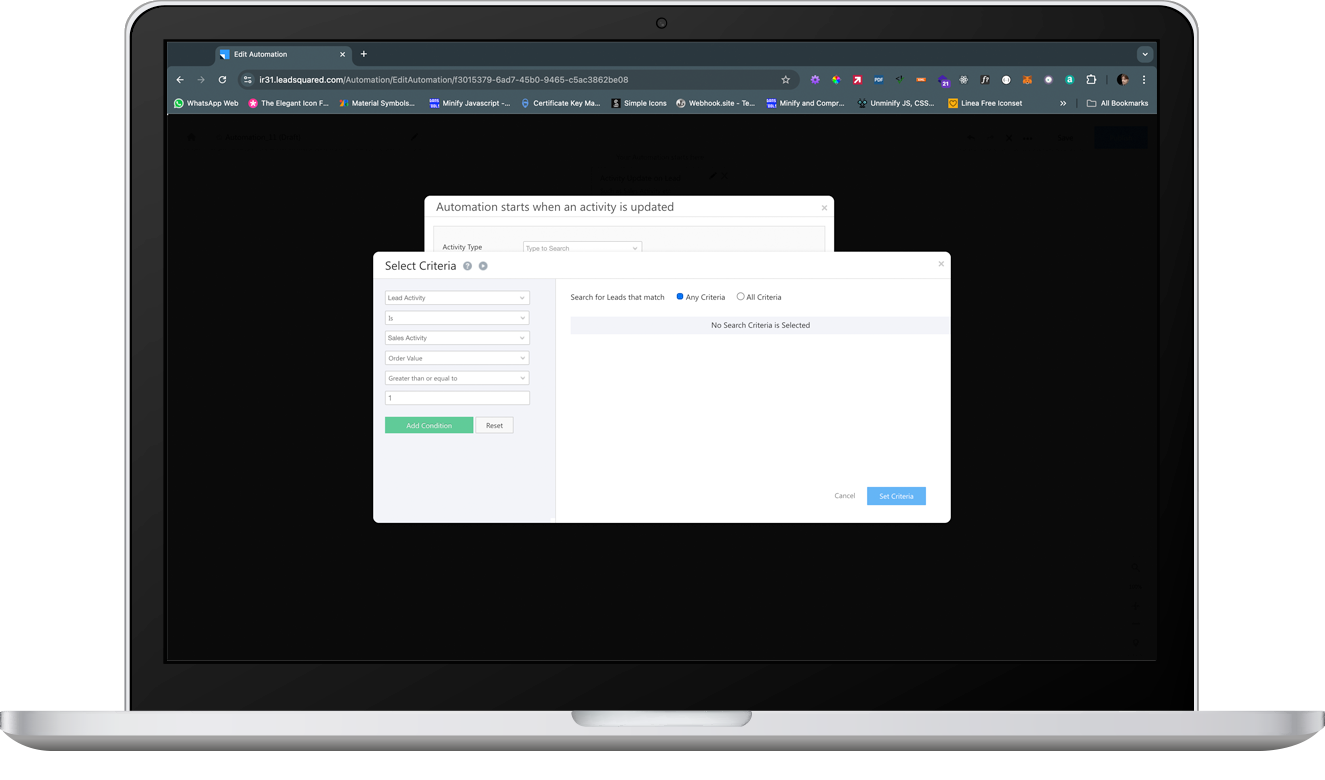The image size is (1325, 780).
Task: Click the browser back arrow
Action: pos(179,79)
